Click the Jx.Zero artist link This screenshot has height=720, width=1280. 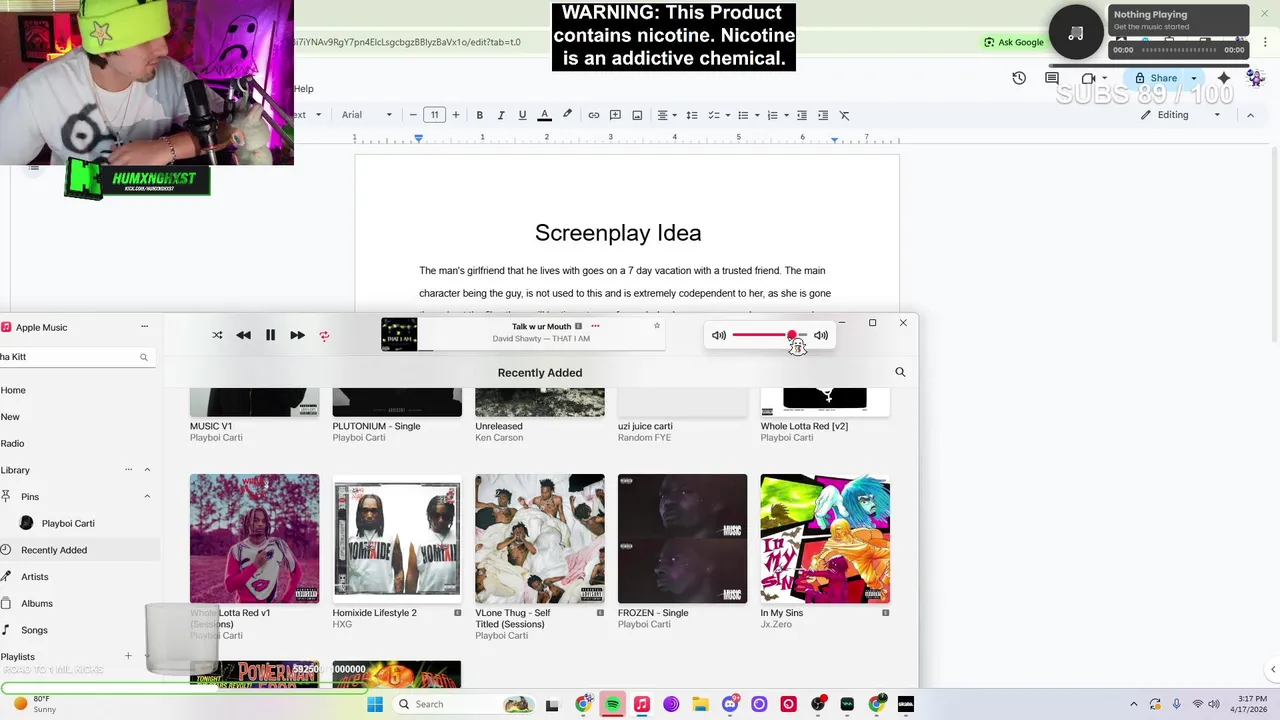click(776, 625)
